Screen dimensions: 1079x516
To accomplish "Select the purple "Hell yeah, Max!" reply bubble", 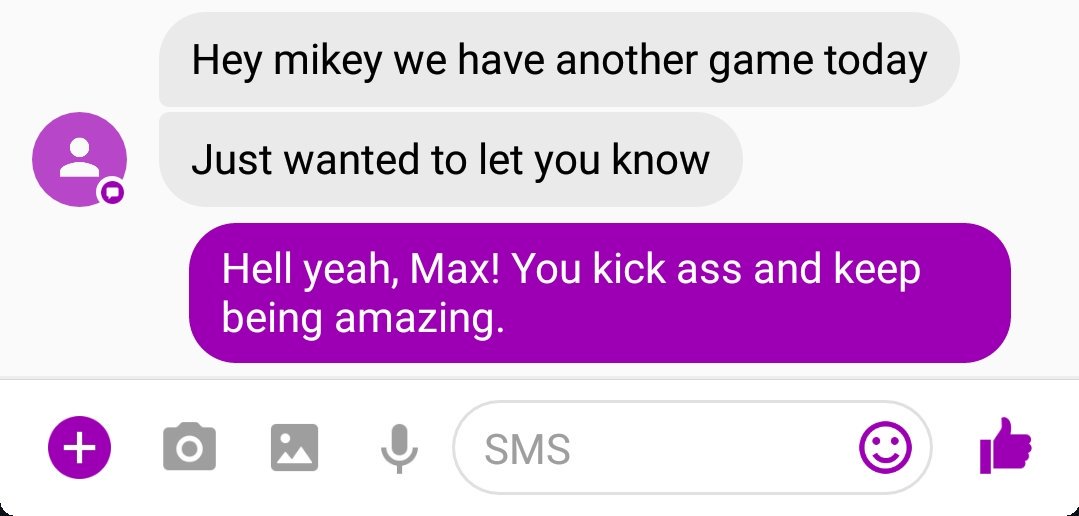I will (x=599, y=292).
